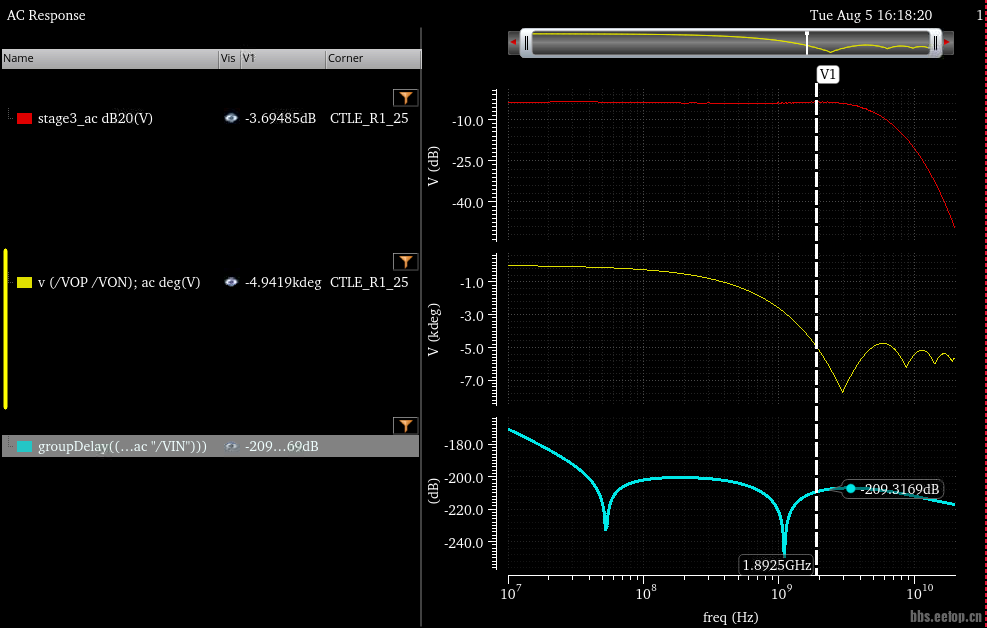Click the -25.0 tick label on the dB axis
This screenshot has width=987, height=628.
pos(467,162)
